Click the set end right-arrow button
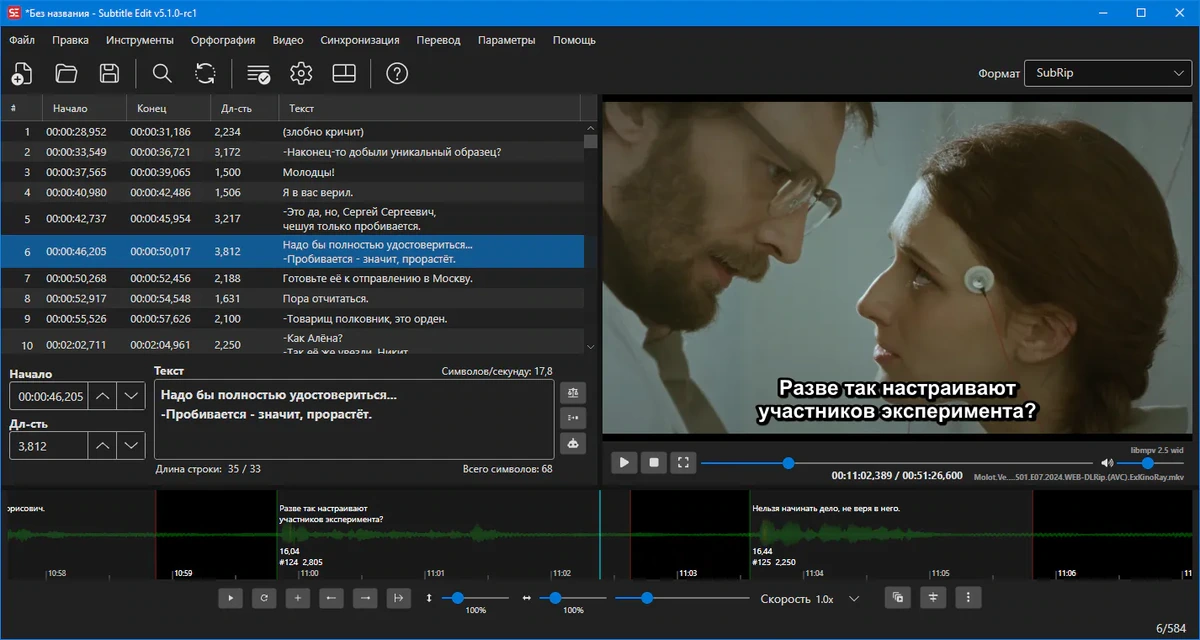1200x640 pixels. (x=365, y=598)
